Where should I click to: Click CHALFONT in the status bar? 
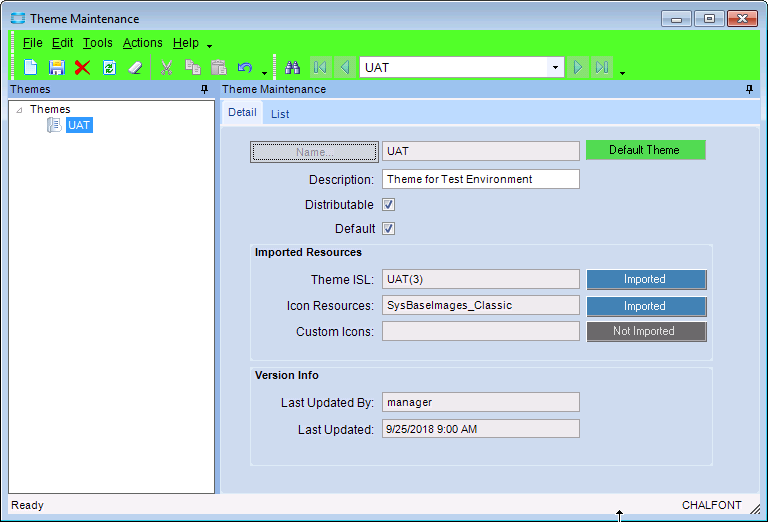711,505
